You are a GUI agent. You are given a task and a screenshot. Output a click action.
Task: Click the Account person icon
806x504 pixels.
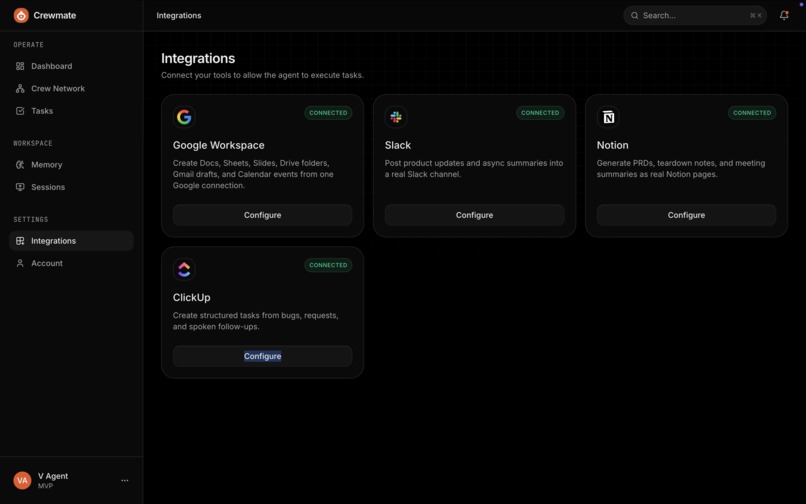pyautogui.click(x=20, y=263)
